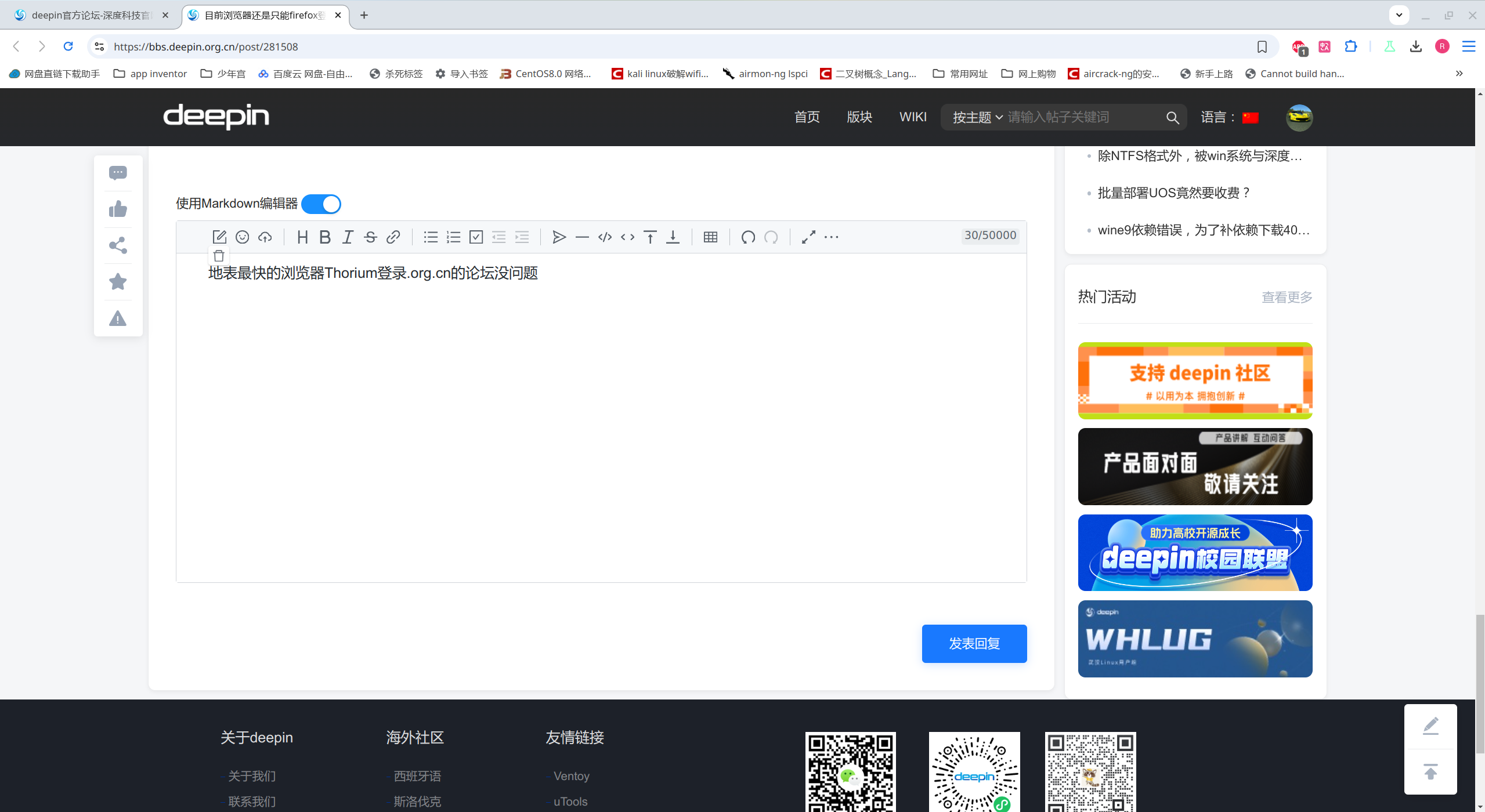Click the search keyword input field
The image size is (1485, 812).
[x=1082, y=117]
